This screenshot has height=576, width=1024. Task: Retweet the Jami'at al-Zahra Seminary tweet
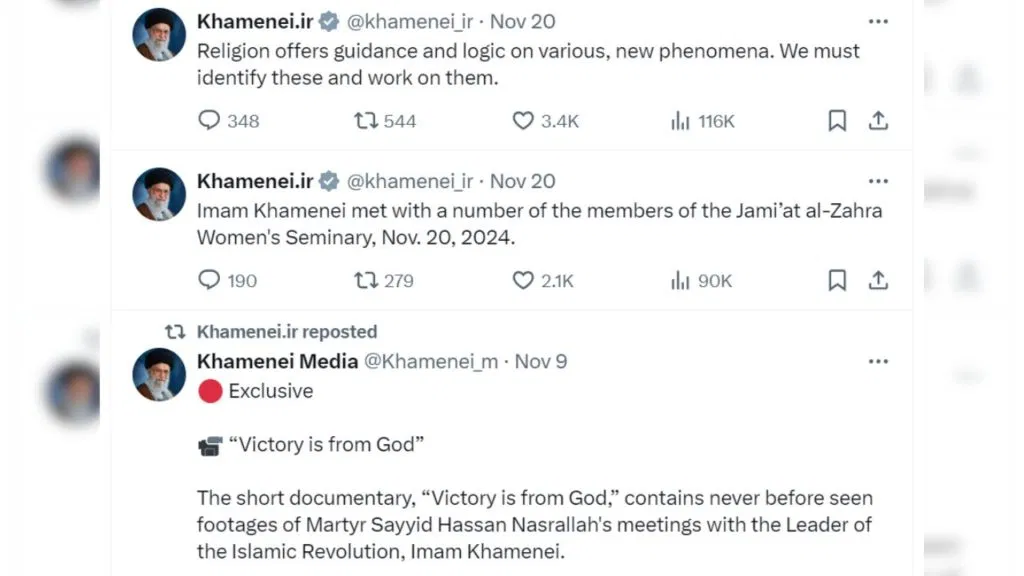tap(366, 281)
